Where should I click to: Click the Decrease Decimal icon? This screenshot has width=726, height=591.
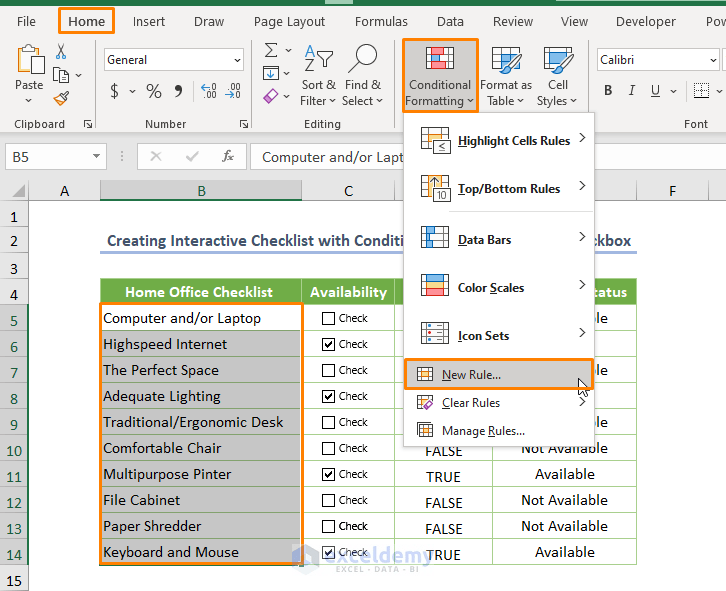pos(232,91)
